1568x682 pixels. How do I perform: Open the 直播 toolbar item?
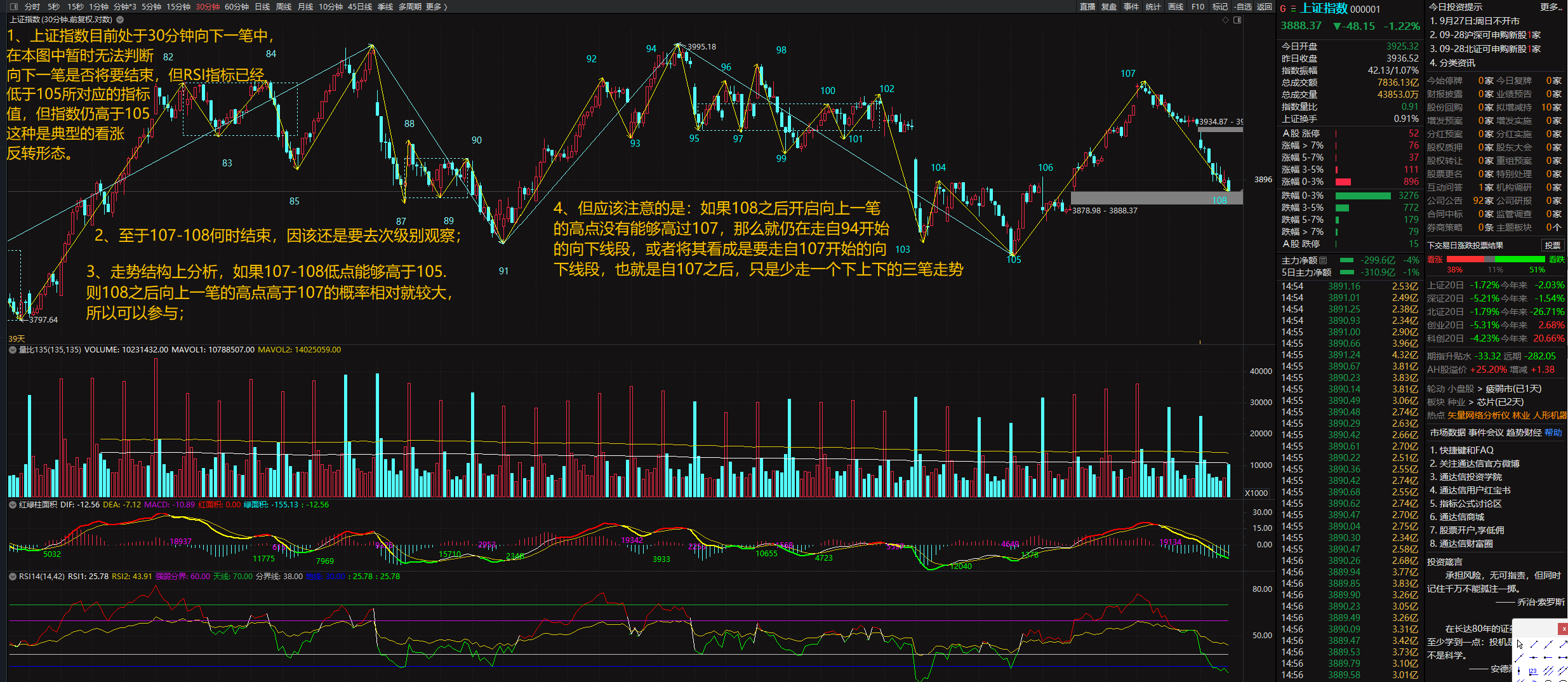click(x=1087, y=6)
